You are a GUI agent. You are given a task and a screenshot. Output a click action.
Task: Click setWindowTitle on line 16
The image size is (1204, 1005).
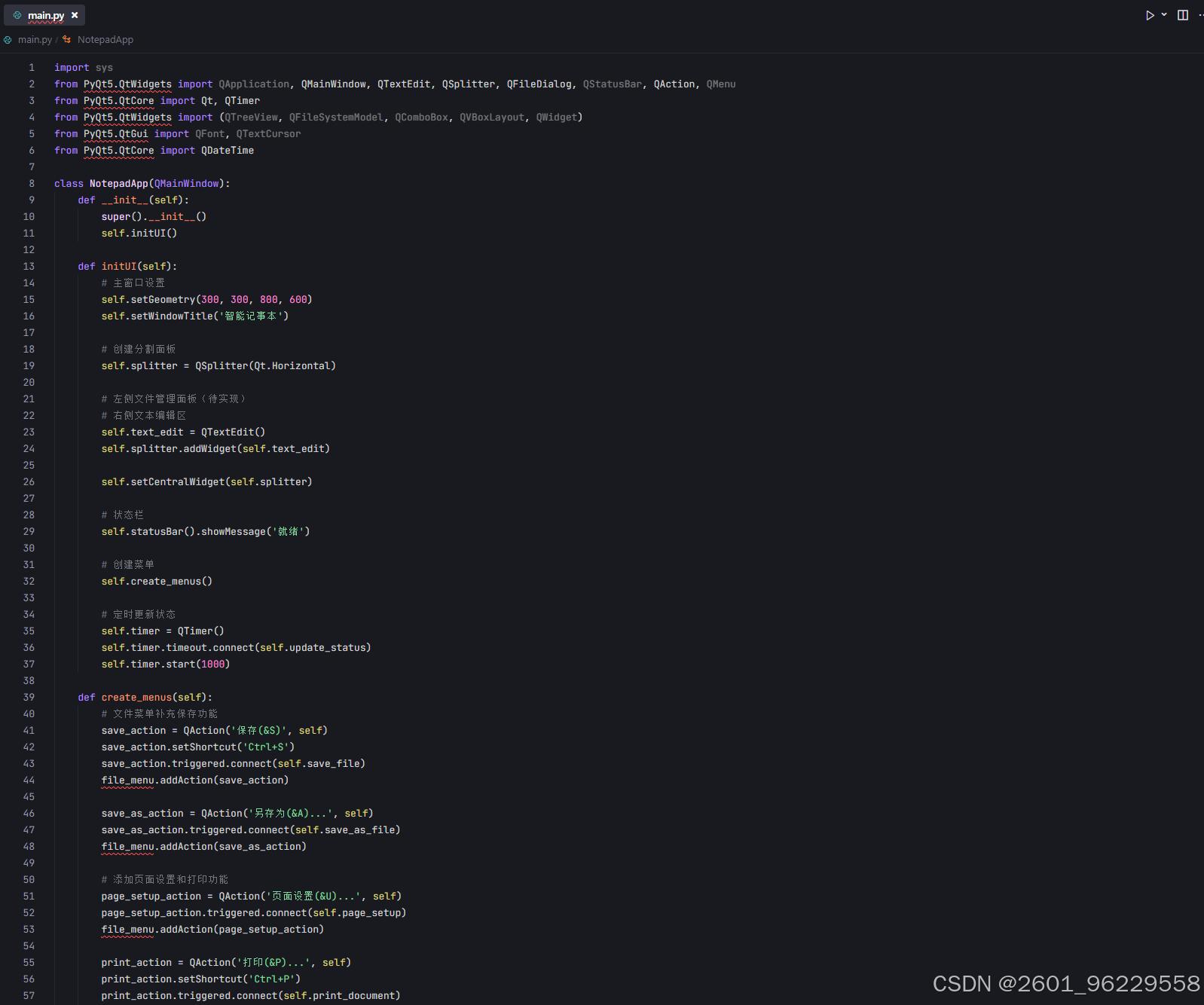[x=172, y=316]
